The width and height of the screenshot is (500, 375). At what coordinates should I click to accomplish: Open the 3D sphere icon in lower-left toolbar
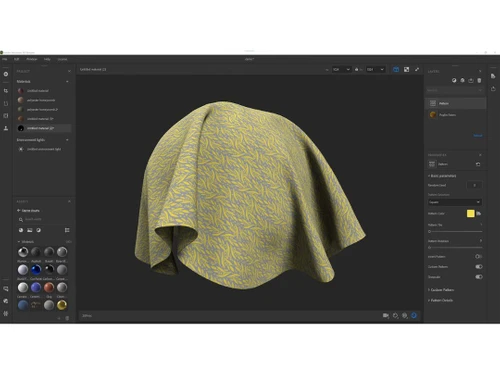pyautogui.click(x=6, y=301)
